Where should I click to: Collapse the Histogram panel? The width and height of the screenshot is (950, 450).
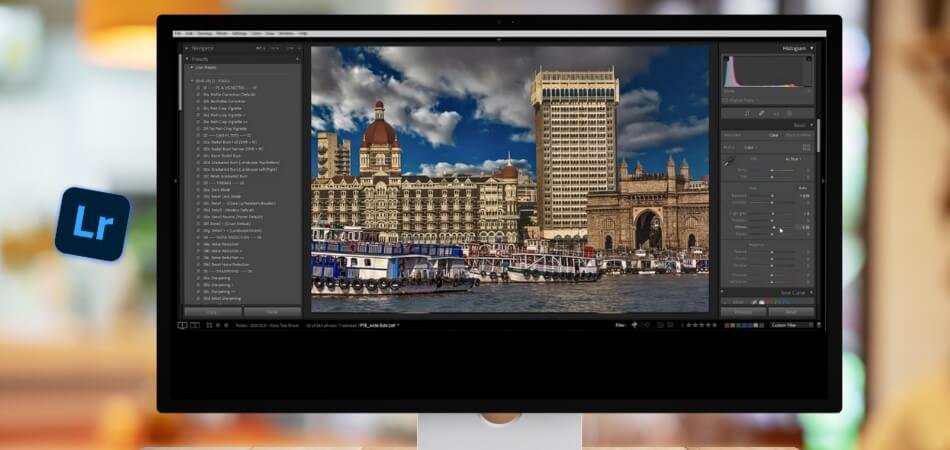tap(812, 48)
